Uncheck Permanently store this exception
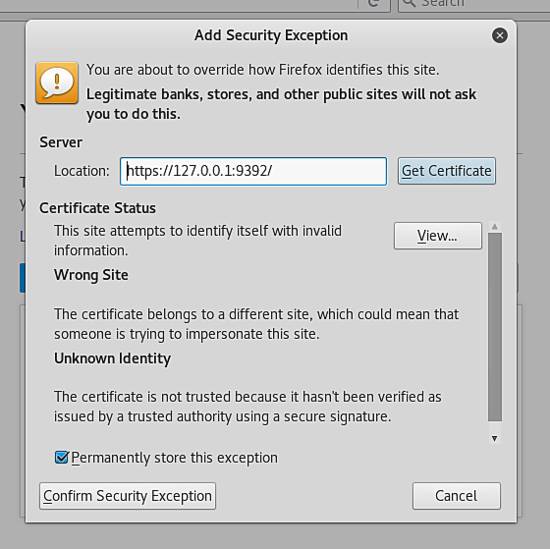 click(x=62, y=457)
